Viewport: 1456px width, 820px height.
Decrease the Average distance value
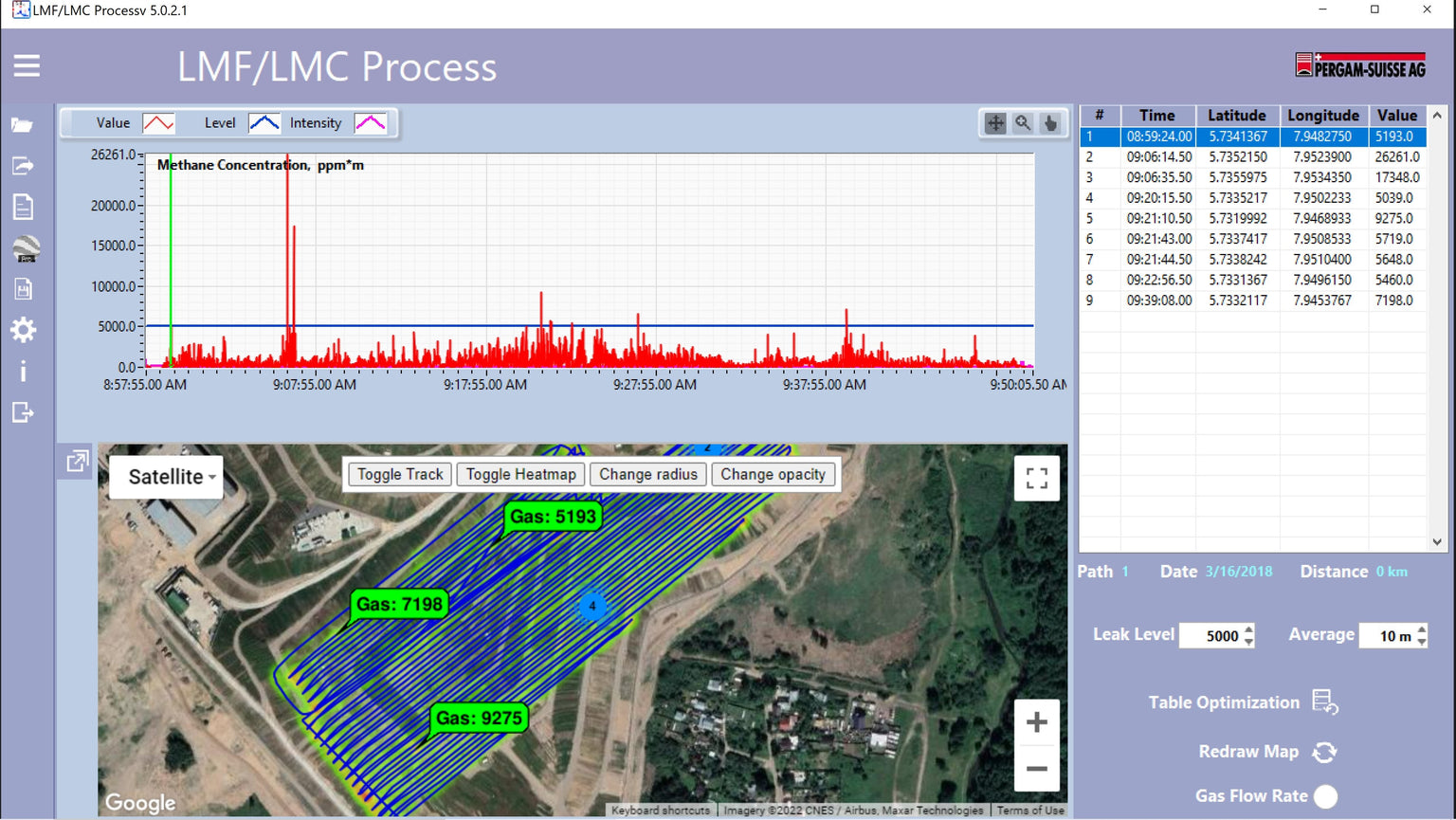click(x=1421, y=642)
